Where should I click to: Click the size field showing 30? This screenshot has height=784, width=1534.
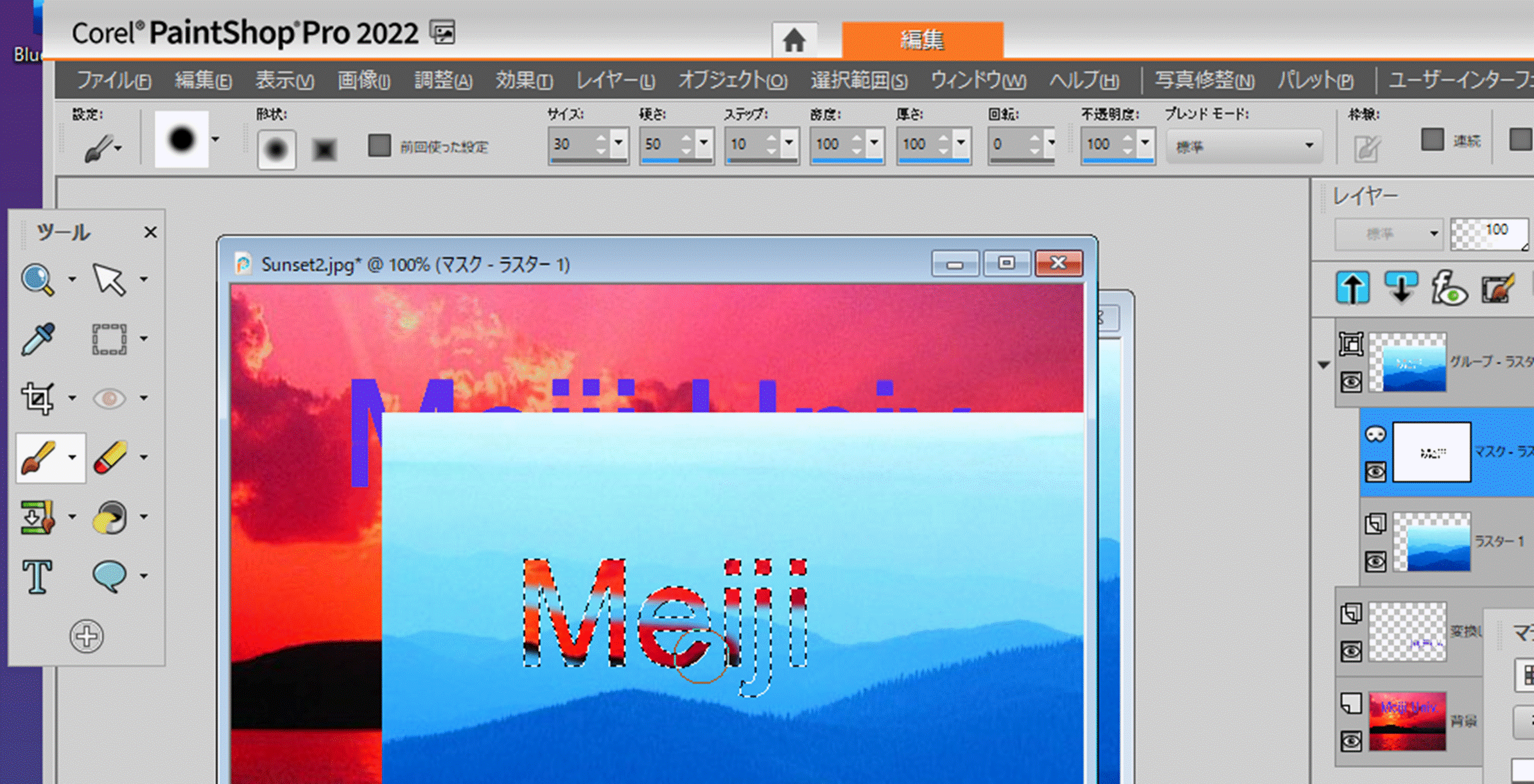[571, 144]
